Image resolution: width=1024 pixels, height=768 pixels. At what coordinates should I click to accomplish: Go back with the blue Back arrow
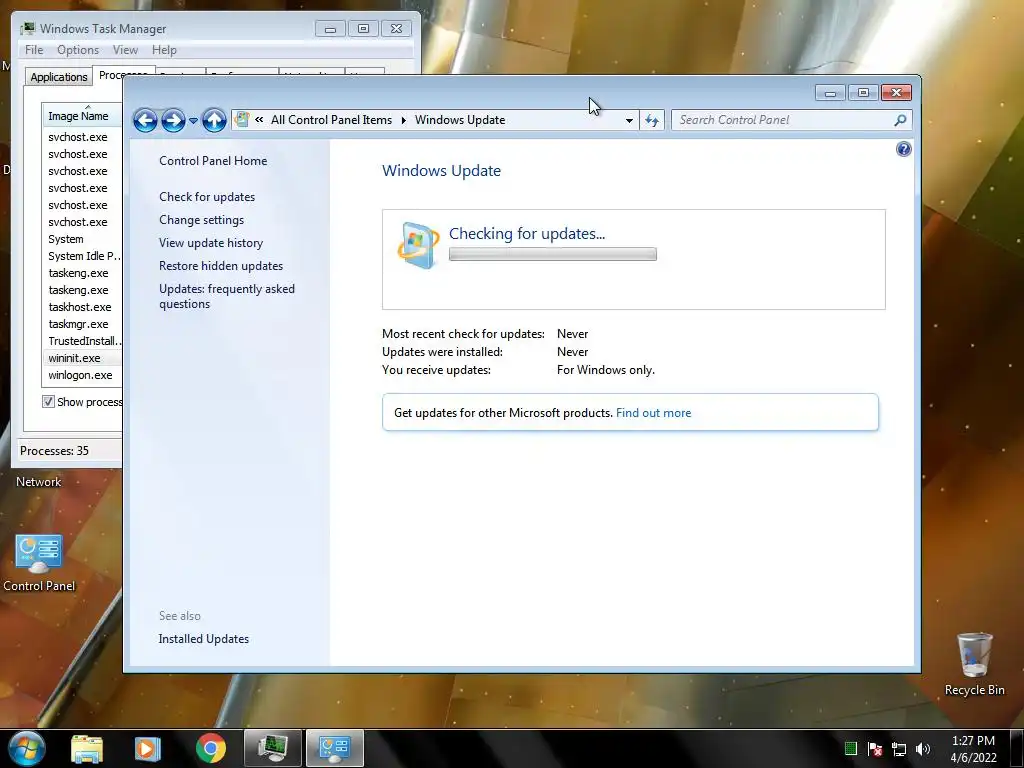(145, 120)
